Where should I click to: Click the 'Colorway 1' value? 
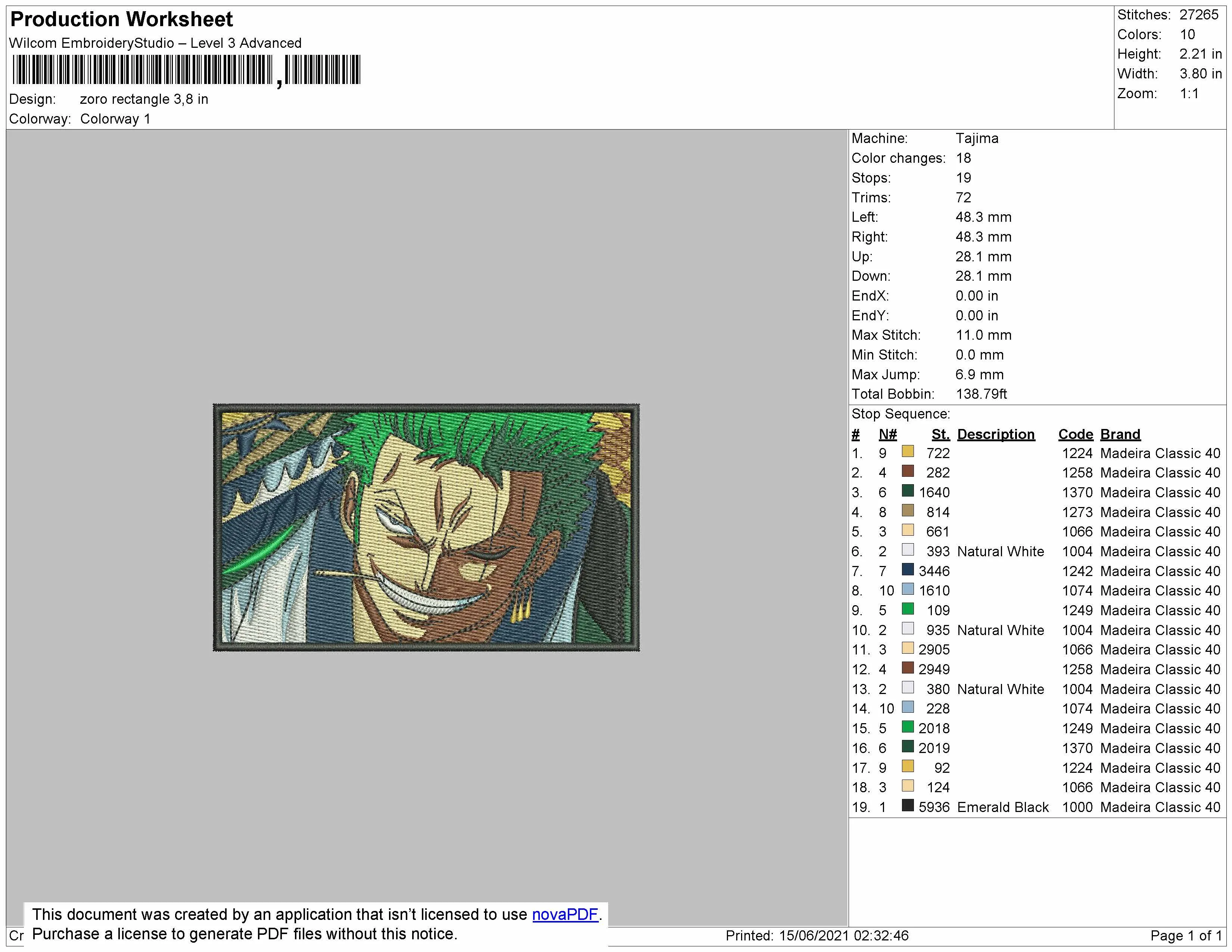click(115, 119)
